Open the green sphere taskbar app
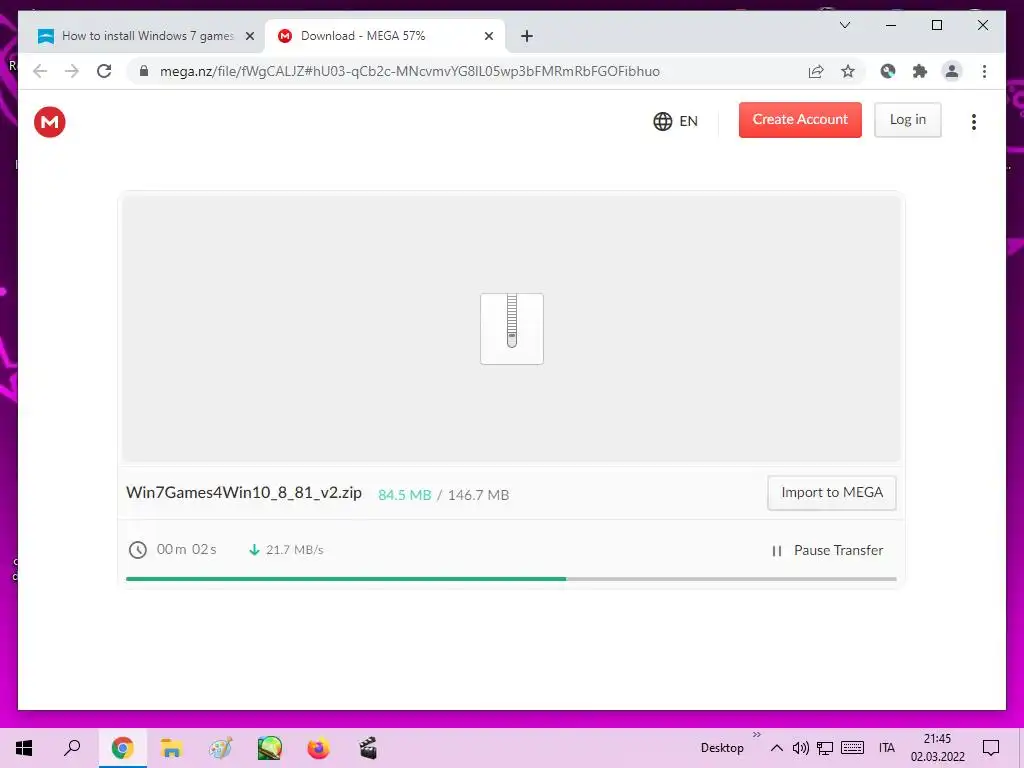Viewport: 1024px width, 768px height. coord(269,748)
